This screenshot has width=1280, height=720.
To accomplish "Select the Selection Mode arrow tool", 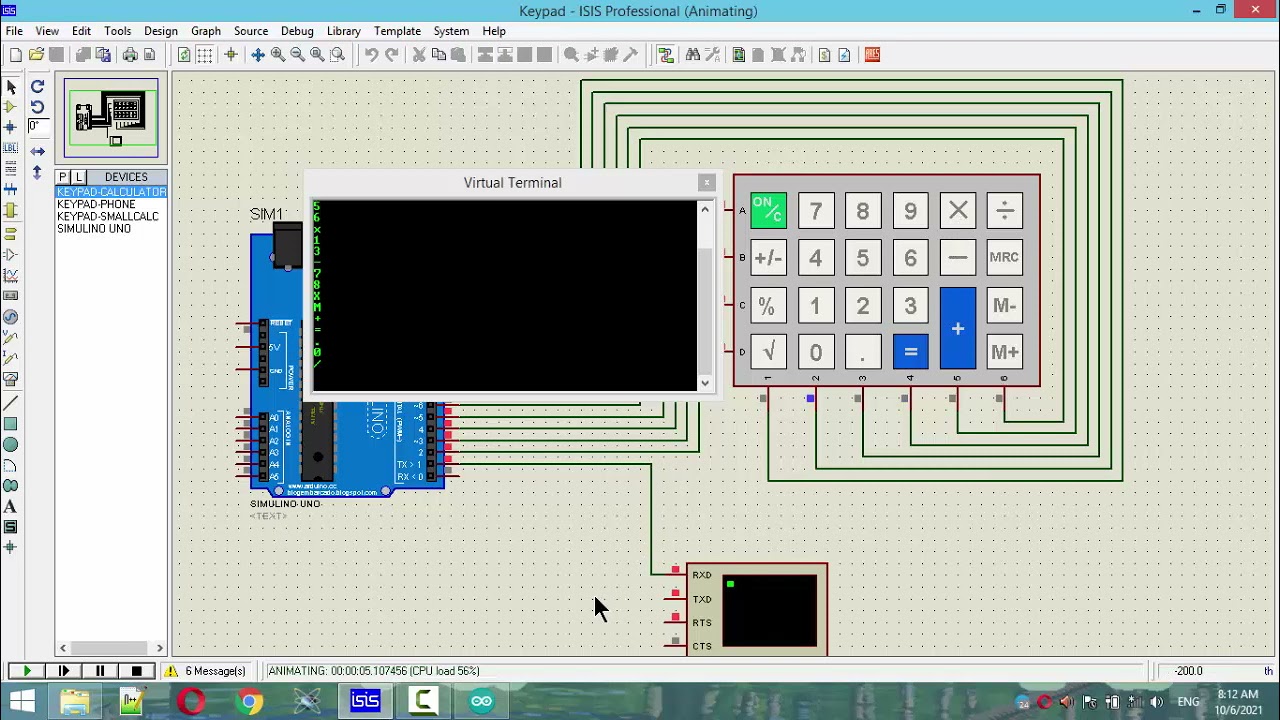I will [11, 87].
